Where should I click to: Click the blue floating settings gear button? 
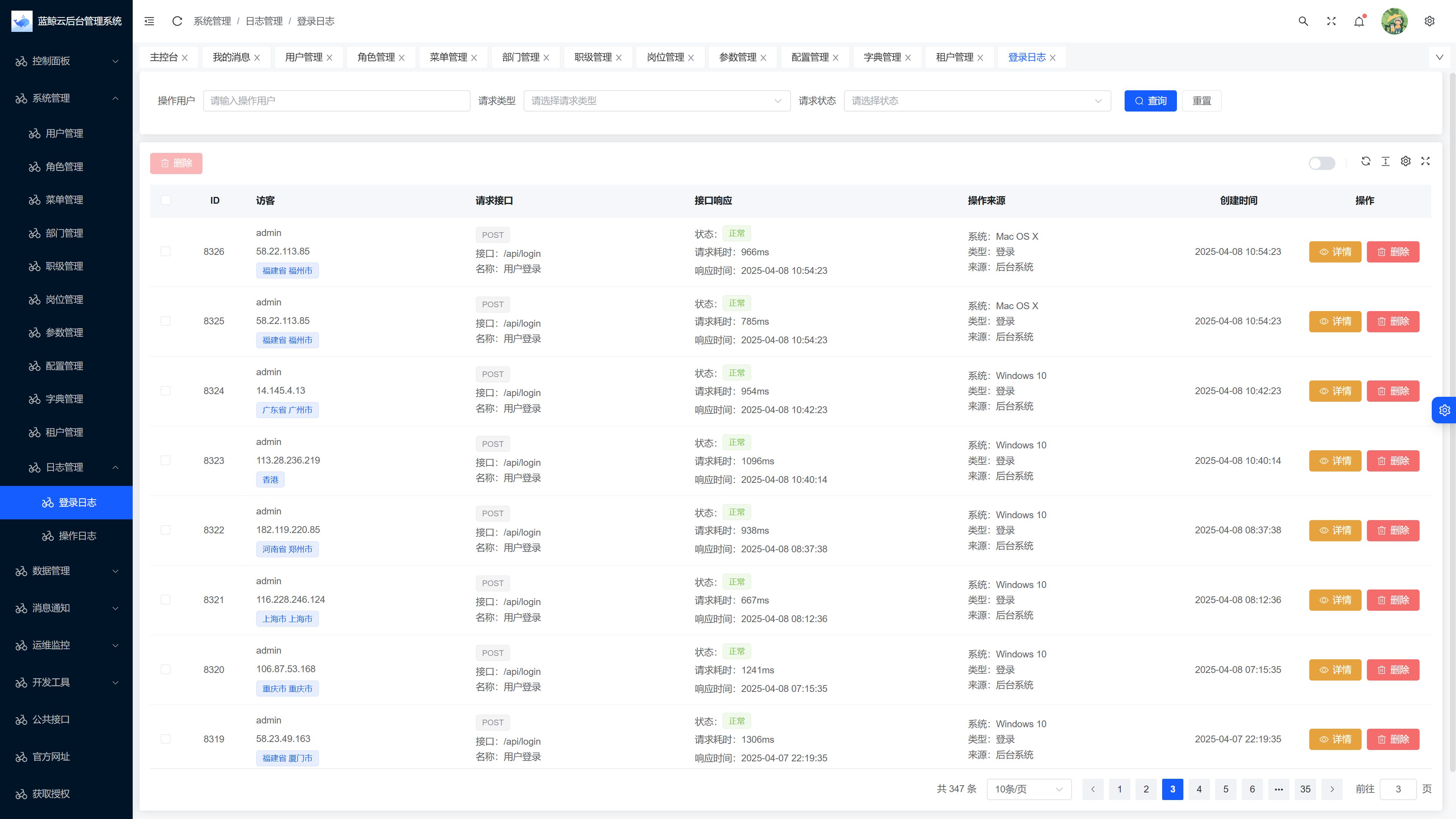pos(1444,410)
